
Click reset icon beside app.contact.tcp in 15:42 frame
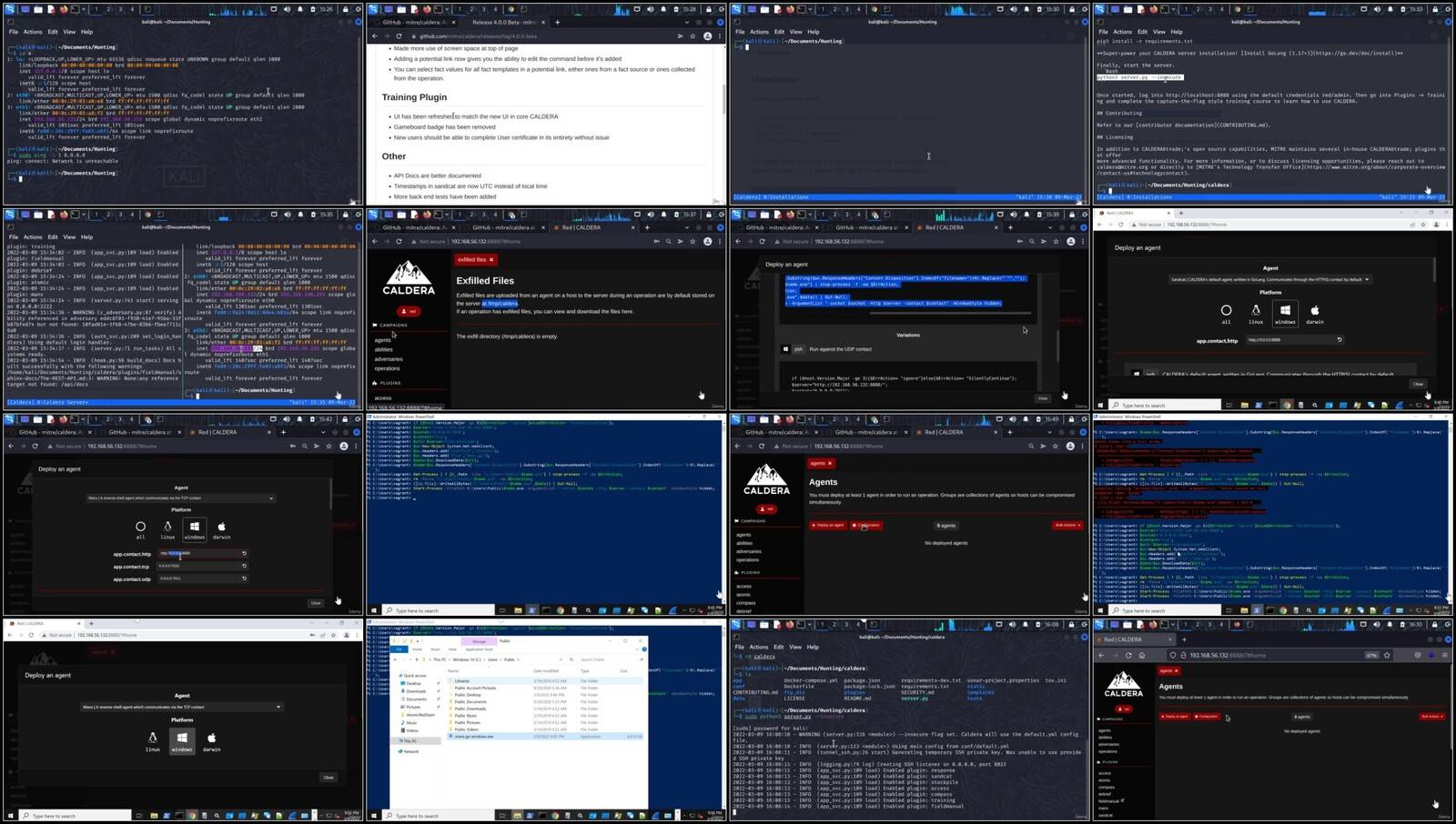(244, 566)
